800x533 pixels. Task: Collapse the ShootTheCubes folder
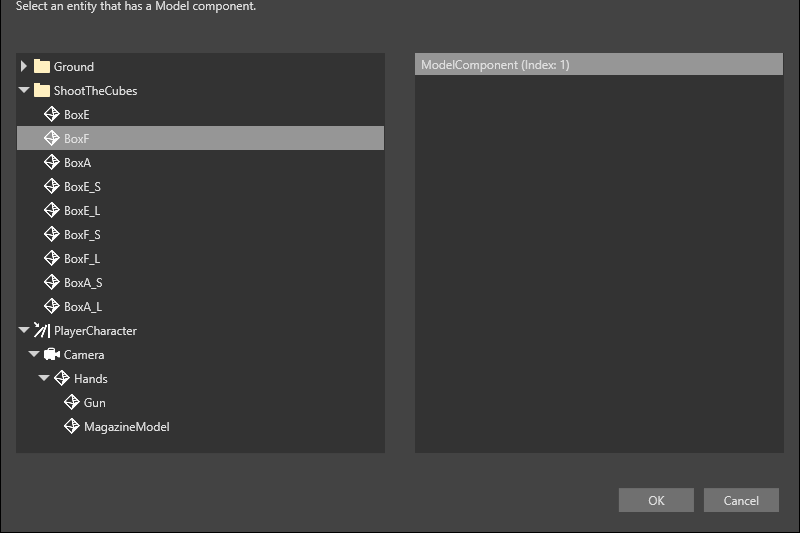(24, 90)
